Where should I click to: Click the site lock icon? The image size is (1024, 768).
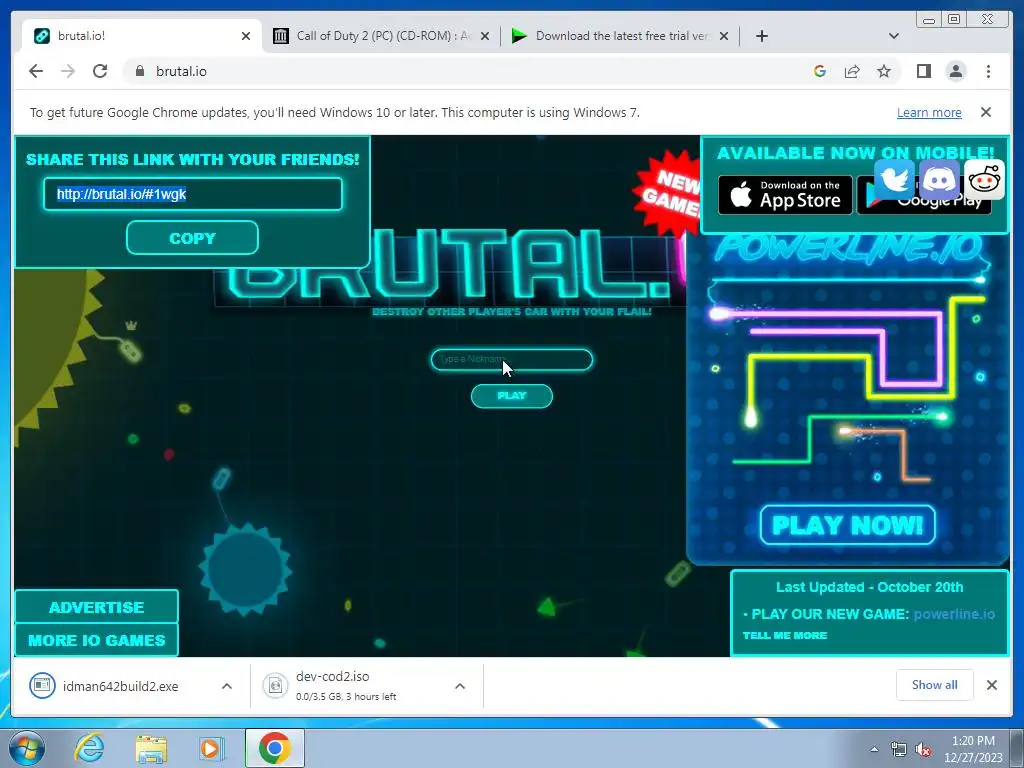(139, 71)
